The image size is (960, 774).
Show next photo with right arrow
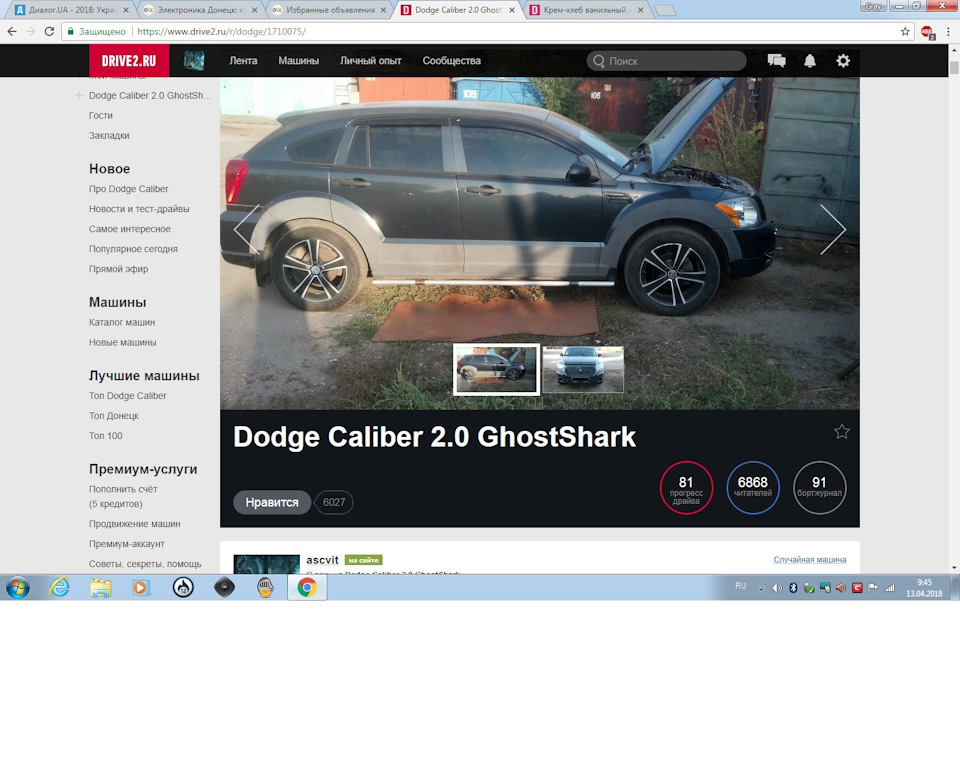(x=833, y=230)
